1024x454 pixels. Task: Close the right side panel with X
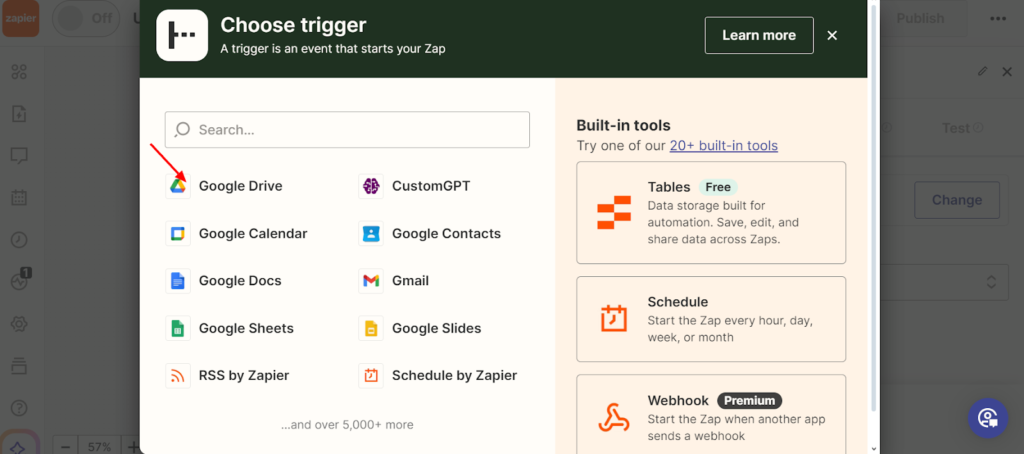point(1007,71)
